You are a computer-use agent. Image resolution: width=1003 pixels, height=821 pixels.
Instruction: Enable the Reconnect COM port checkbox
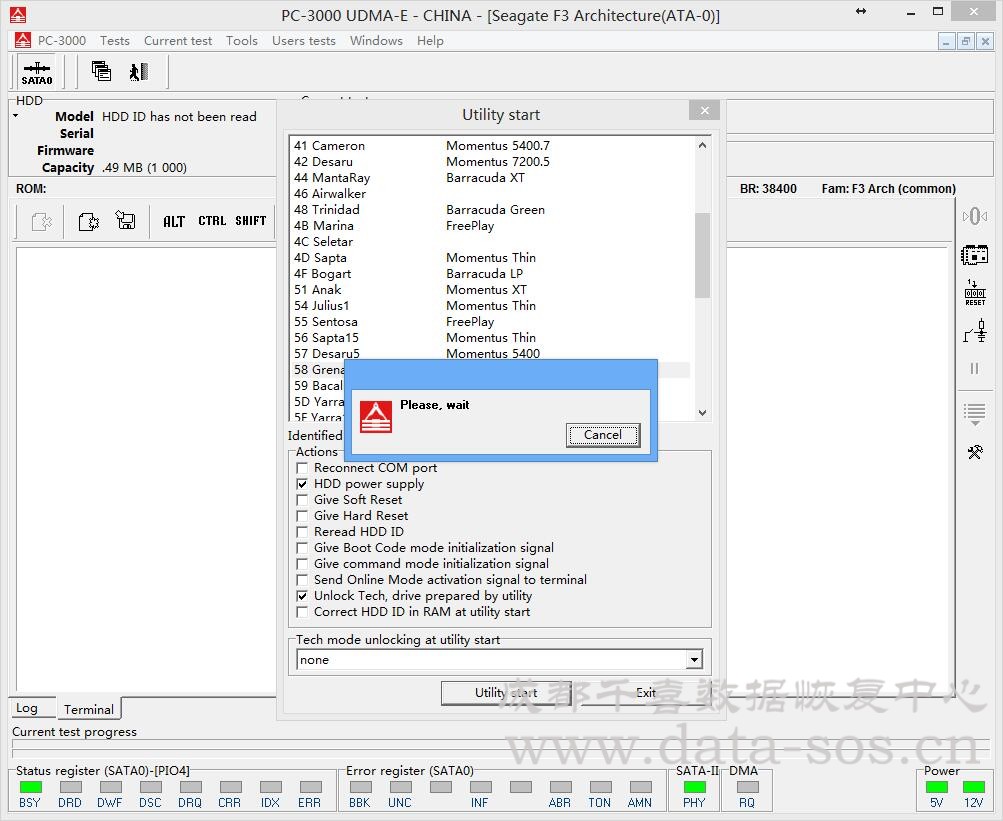[x=302, y=468]
